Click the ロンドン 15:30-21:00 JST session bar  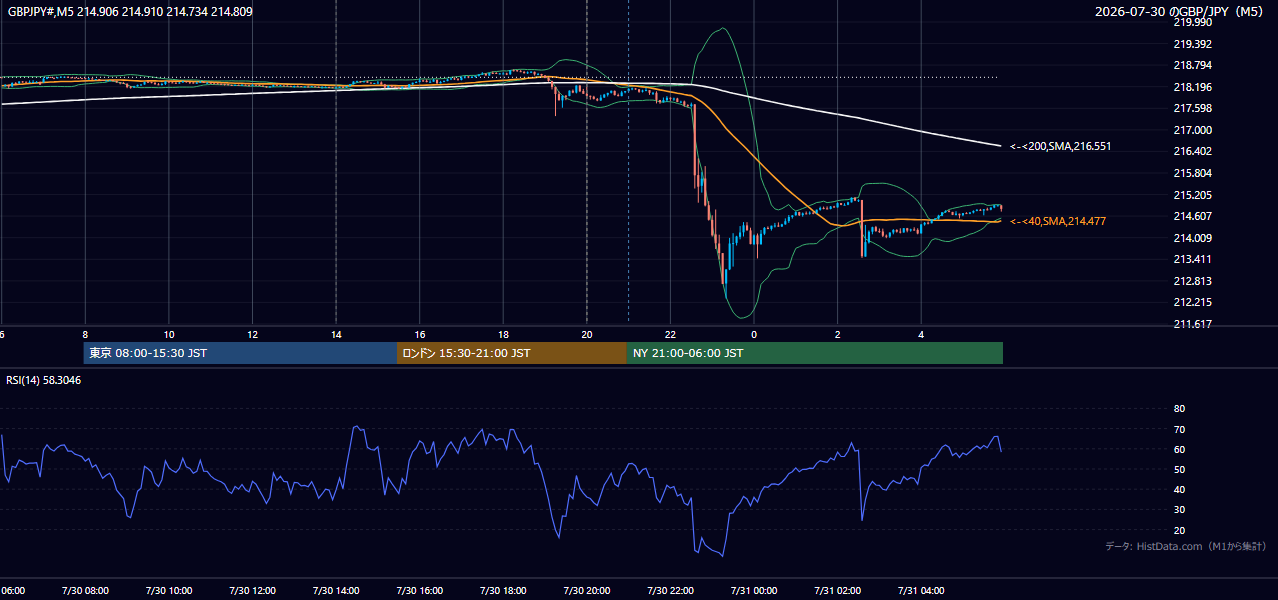tap(512, 353)
